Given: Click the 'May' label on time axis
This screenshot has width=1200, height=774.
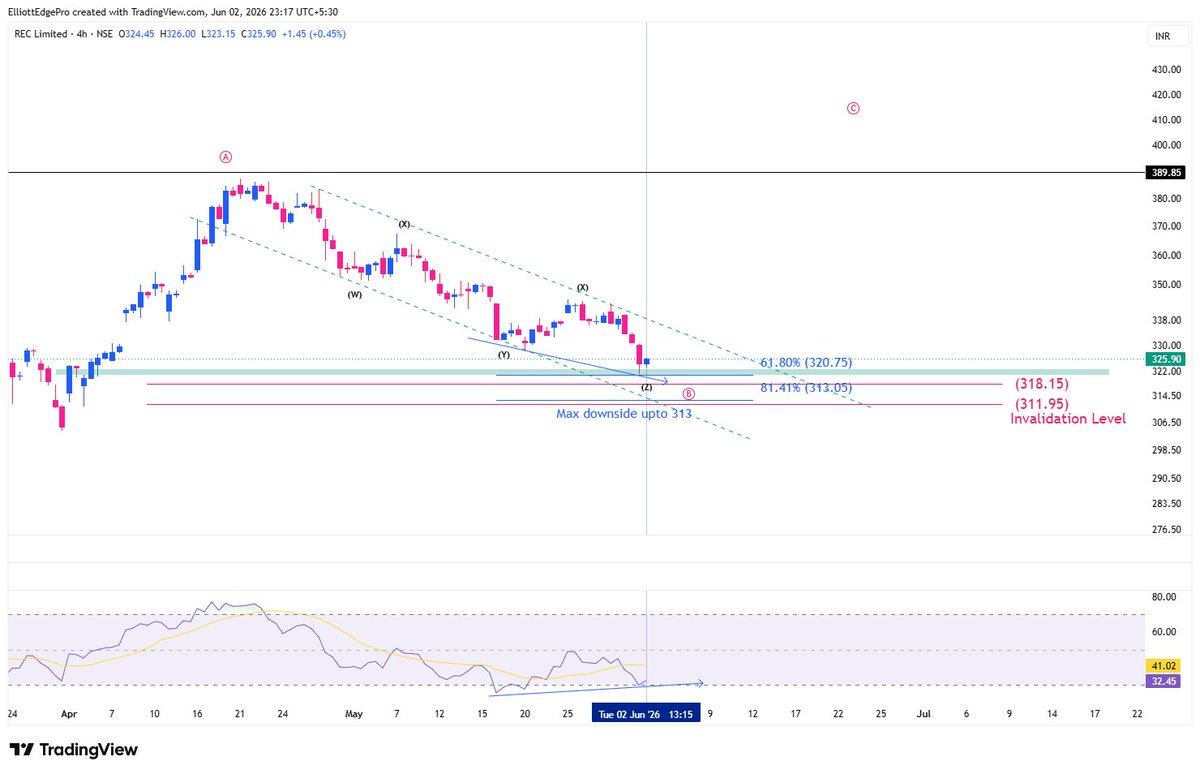Looking at the screenshot, I should (354, 714).
